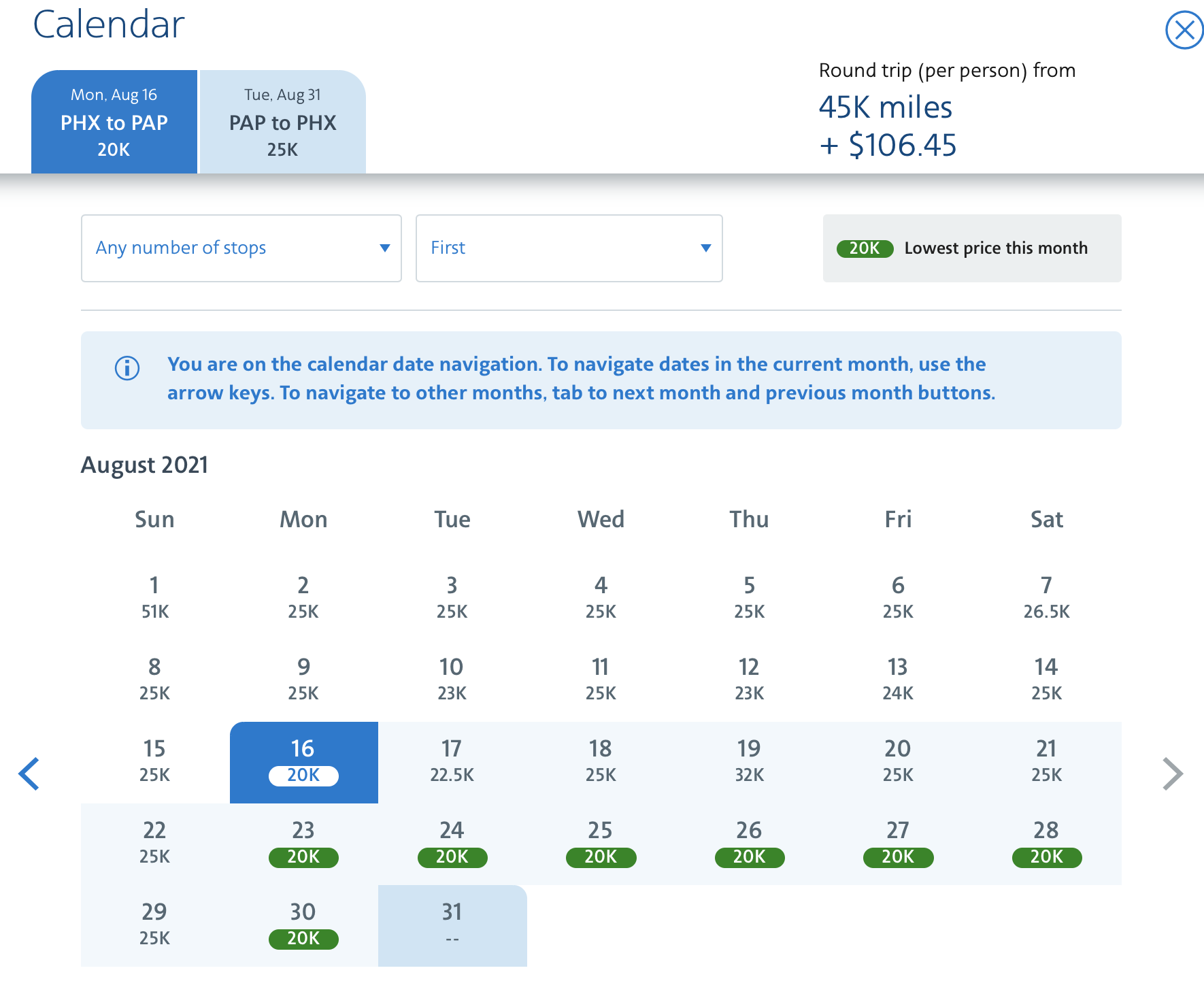Choose August 23 with the 20K fare
The width and height of the screenshot is (1204, 981).
coord(303,844)
